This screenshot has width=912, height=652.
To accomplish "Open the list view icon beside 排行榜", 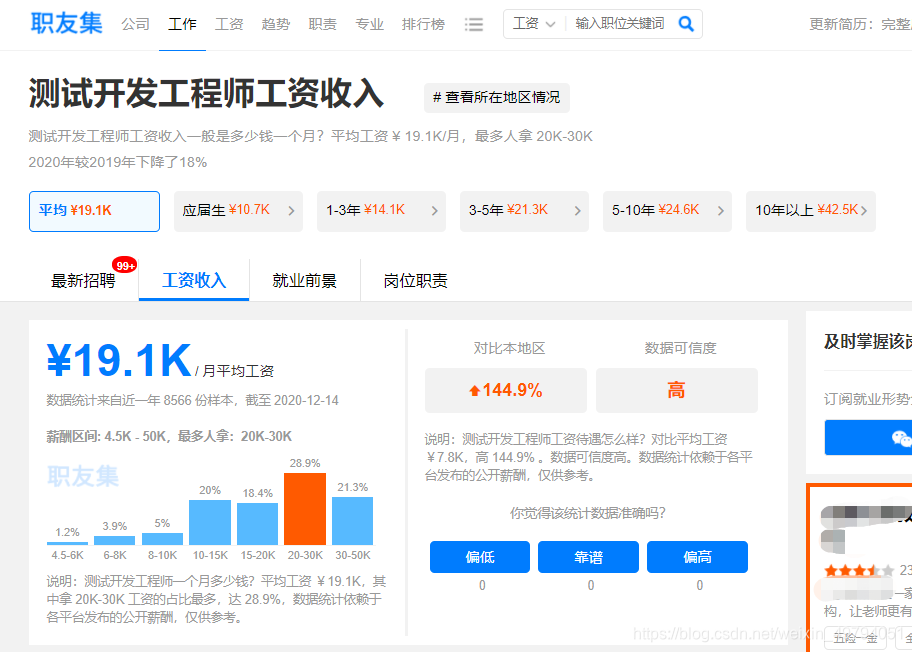I will pyautogui.click(x=474, y=23).
